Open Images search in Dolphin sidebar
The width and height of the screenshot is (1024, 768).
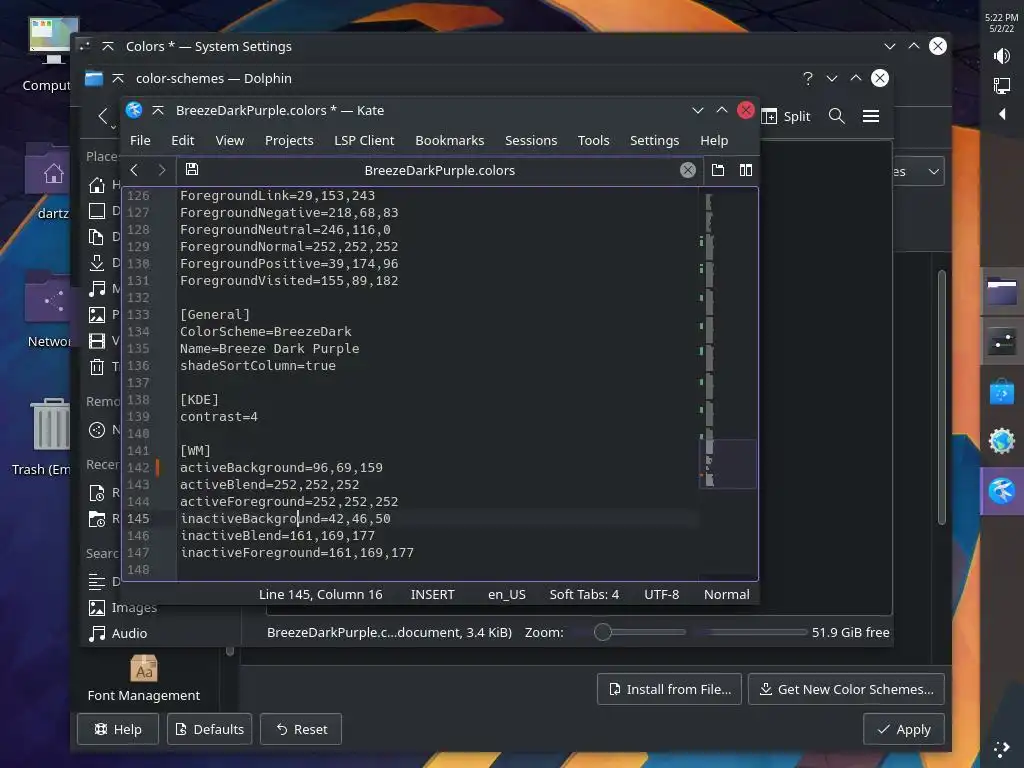[x=123, y=607]
